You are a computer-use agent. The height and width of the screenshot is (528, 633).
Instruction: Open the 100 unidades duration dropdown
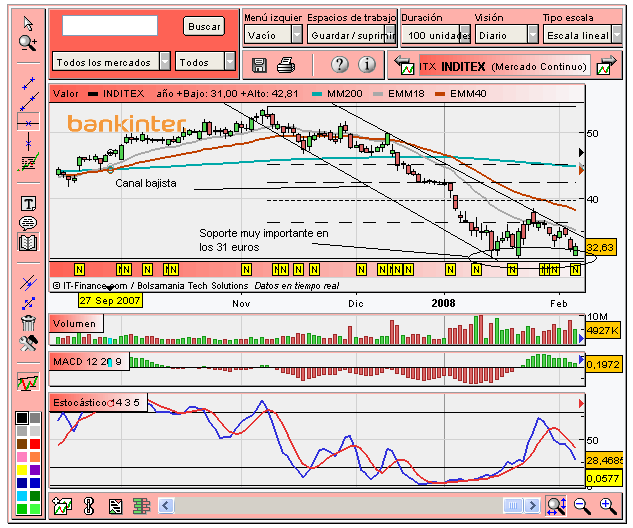[x=436, y=35]
